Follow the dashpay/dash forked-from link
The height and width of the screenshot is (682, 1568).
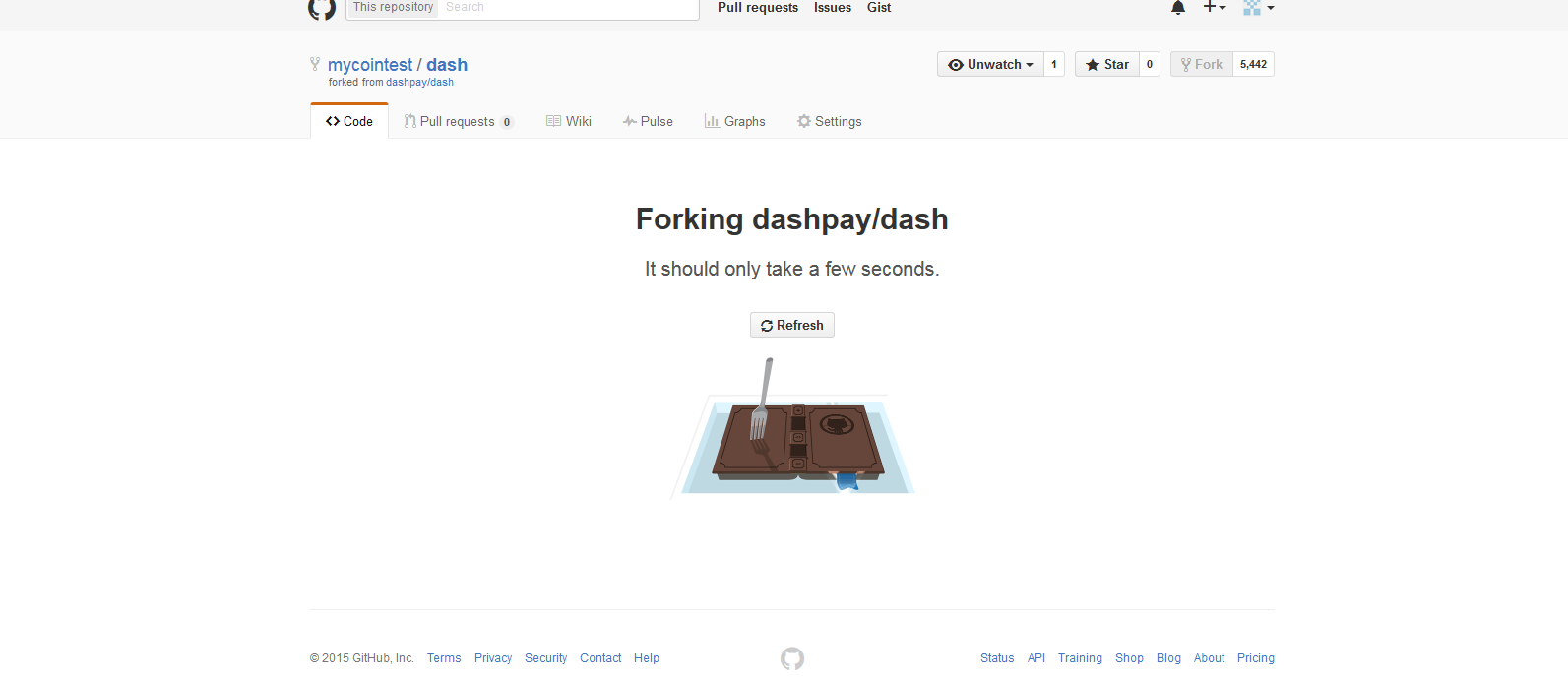[x=419, y=83]
